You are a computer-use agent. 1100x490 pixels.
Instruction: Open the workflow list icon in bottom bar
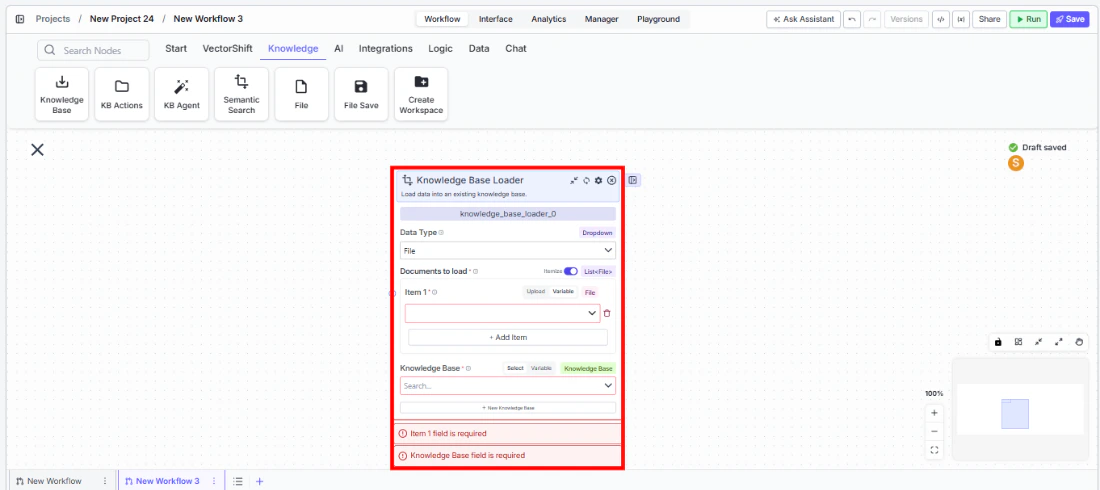click(238, 481)
